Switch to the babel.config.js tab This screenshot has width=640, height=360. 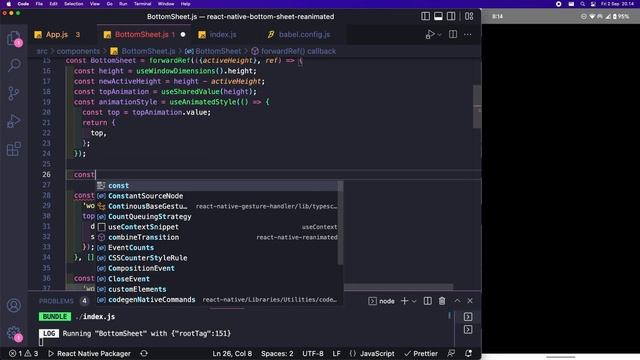pos(304,35)
